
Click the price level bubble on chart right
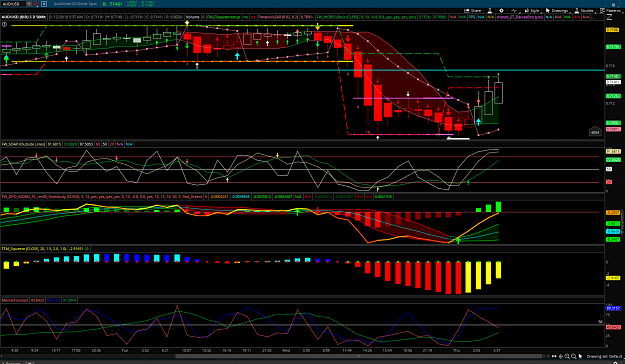coord(595,132)
